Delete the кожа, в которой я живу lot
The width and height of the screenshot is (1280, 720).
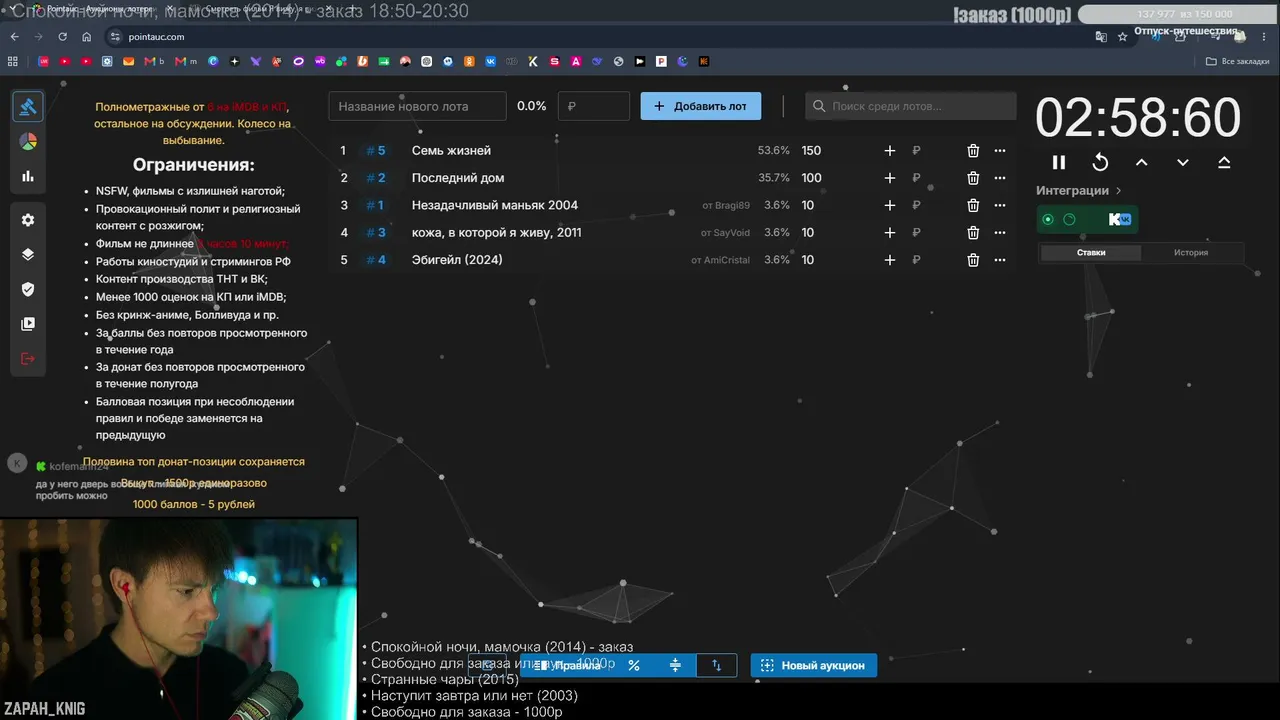[973, 233]
